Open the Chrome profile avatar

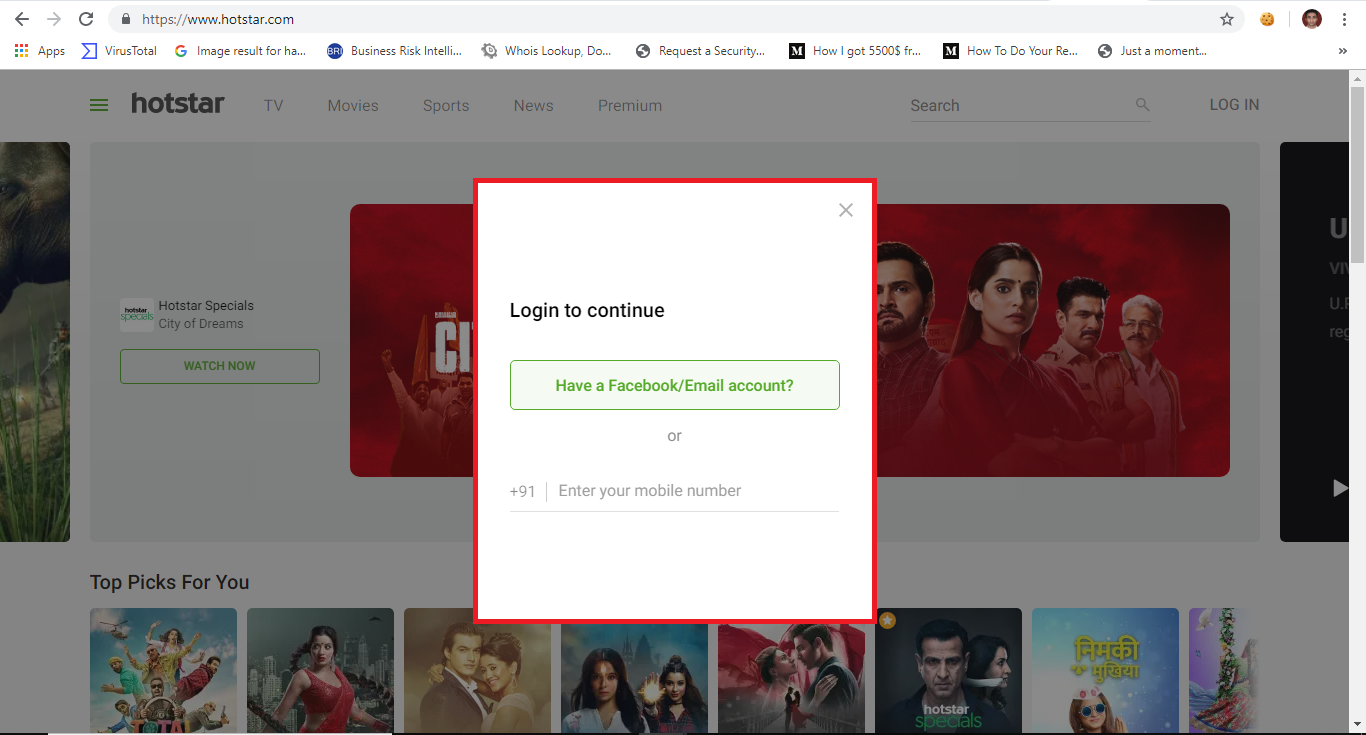coord(1312,19)
